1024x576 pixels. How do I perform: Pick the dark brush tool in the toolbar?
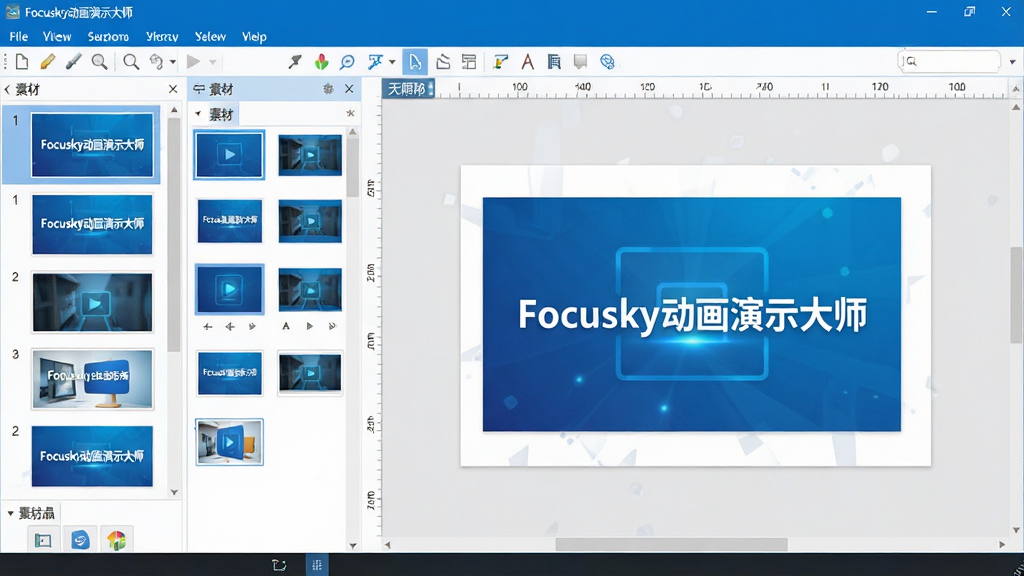pos(73,61)
